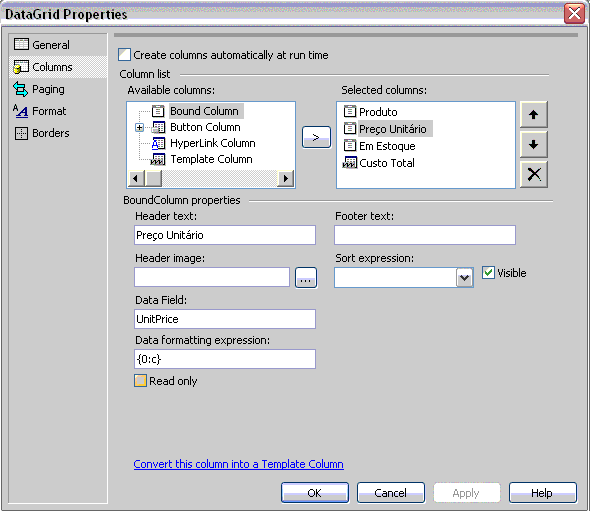
Task: Confirm the dialog with OK
Action: coord(315,493)
